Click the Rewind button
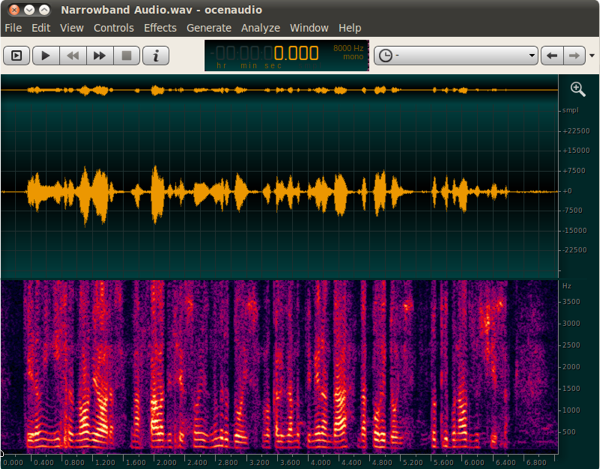Image resolution: width=600 pixels, height=469 pixels. coord(73,56)
